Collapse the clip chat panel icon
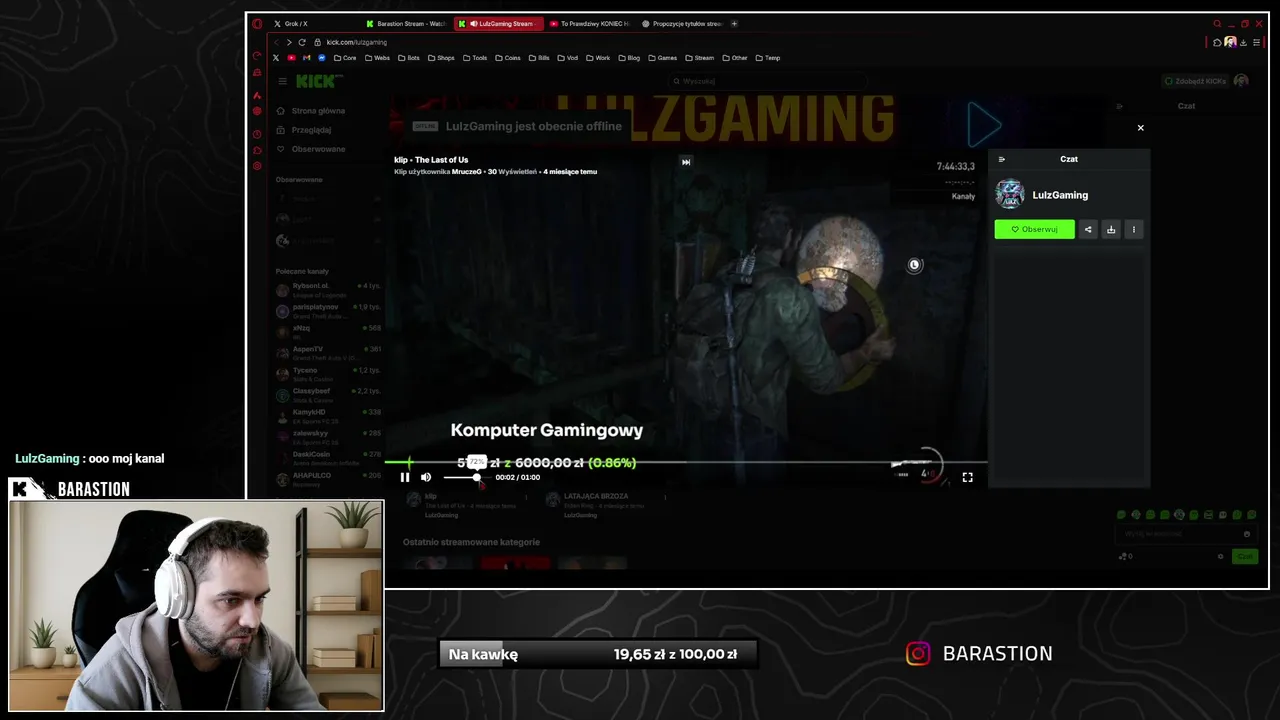The height and width of the screenshot is (720, 1280). pyautogui.click(x=1002, y=159)
